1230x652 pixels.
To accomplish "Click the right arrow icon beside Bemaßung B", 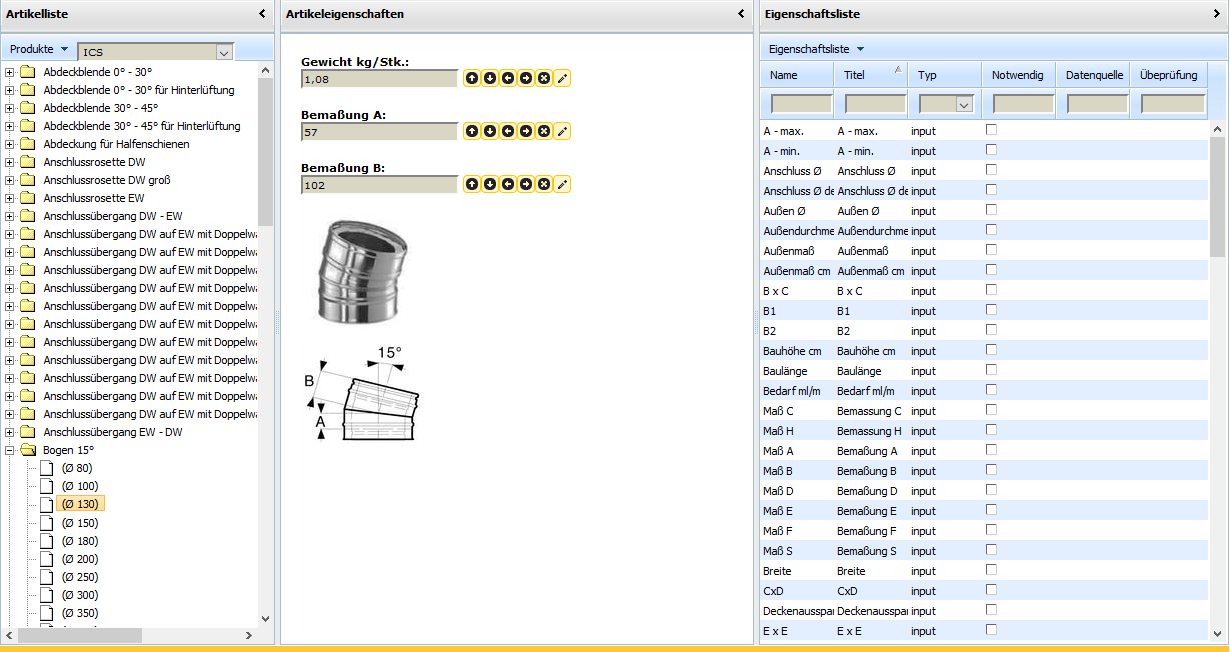I will click(526, 184).
